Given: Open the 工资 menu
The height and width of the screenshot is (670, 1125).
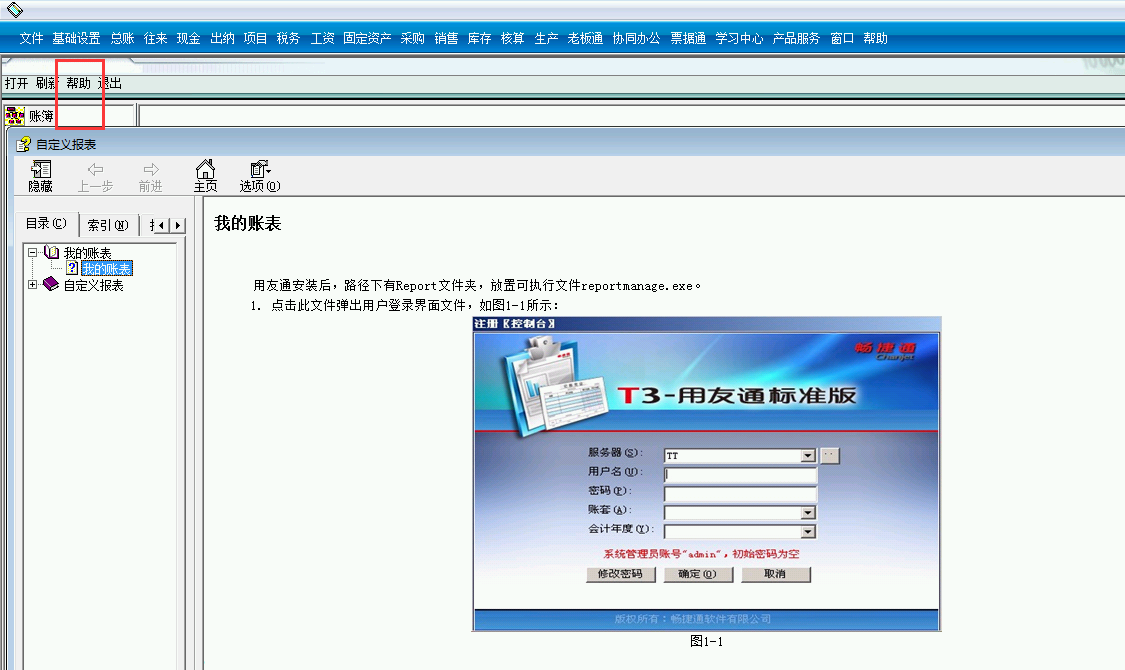Looking at the screenshot, I should tap(322, 39).
